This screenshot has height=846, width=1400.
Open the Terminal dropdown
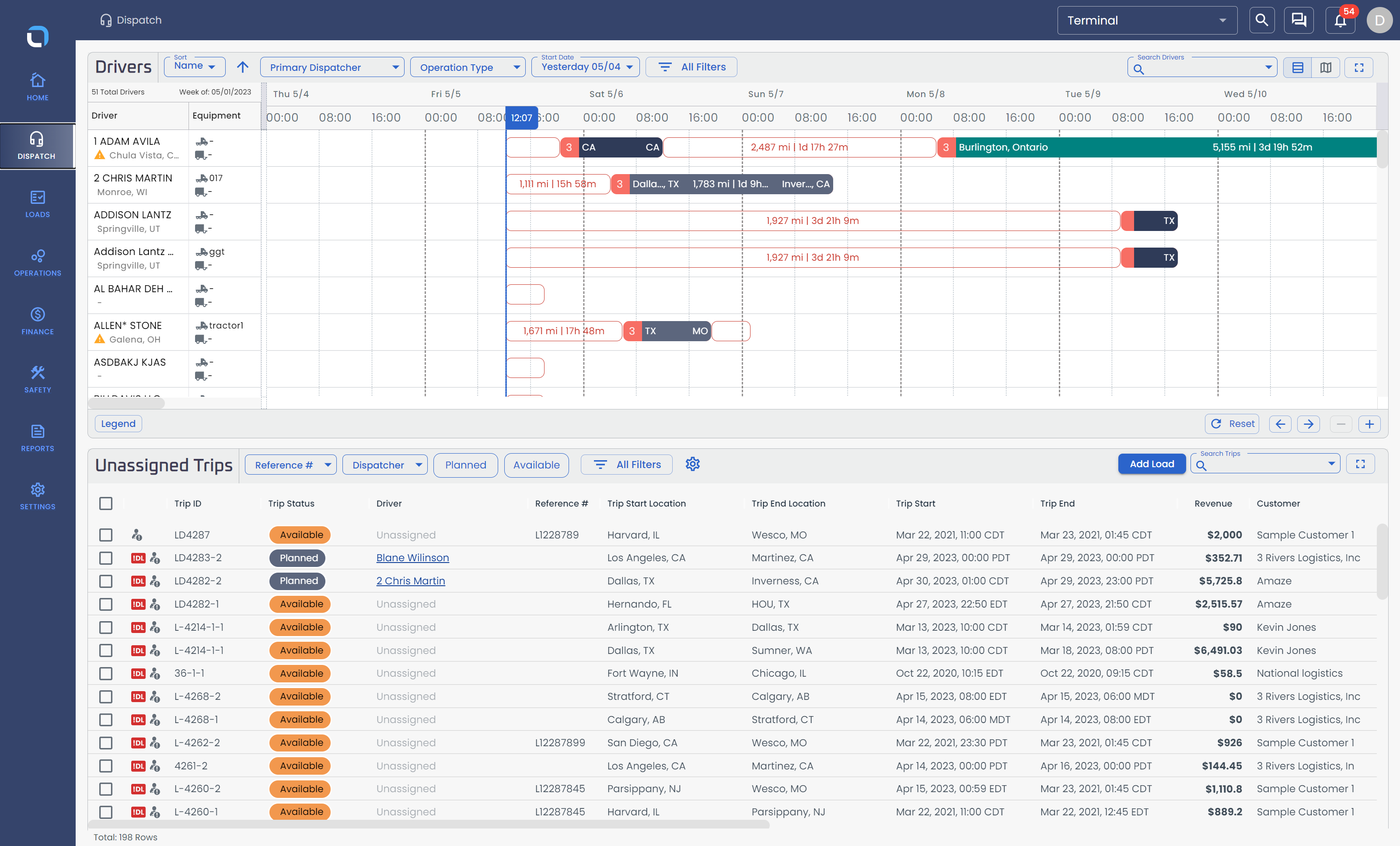coord(1147,21)
